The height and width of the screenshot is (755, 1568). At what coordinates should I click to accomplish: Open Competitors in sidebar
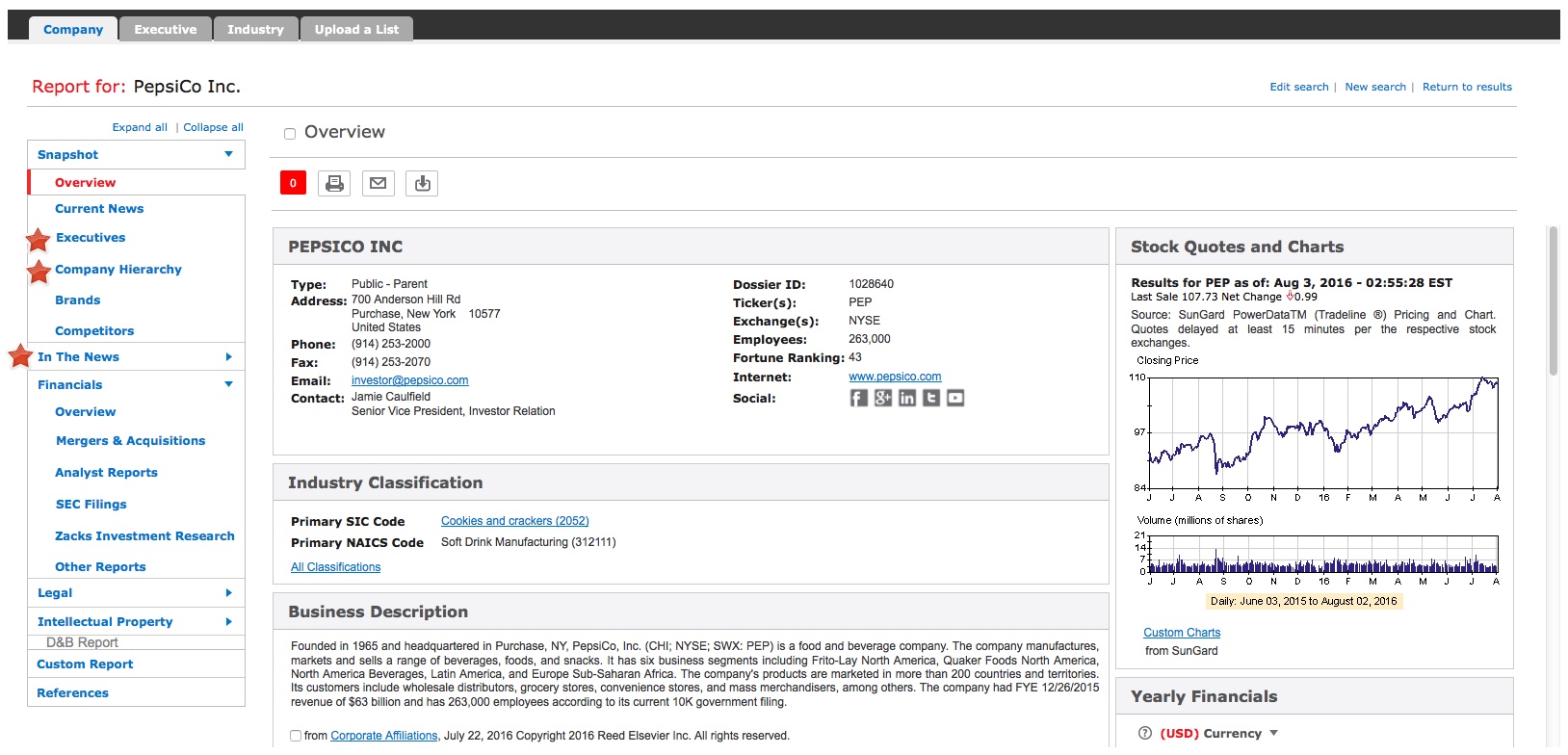(x=94, y=330)
